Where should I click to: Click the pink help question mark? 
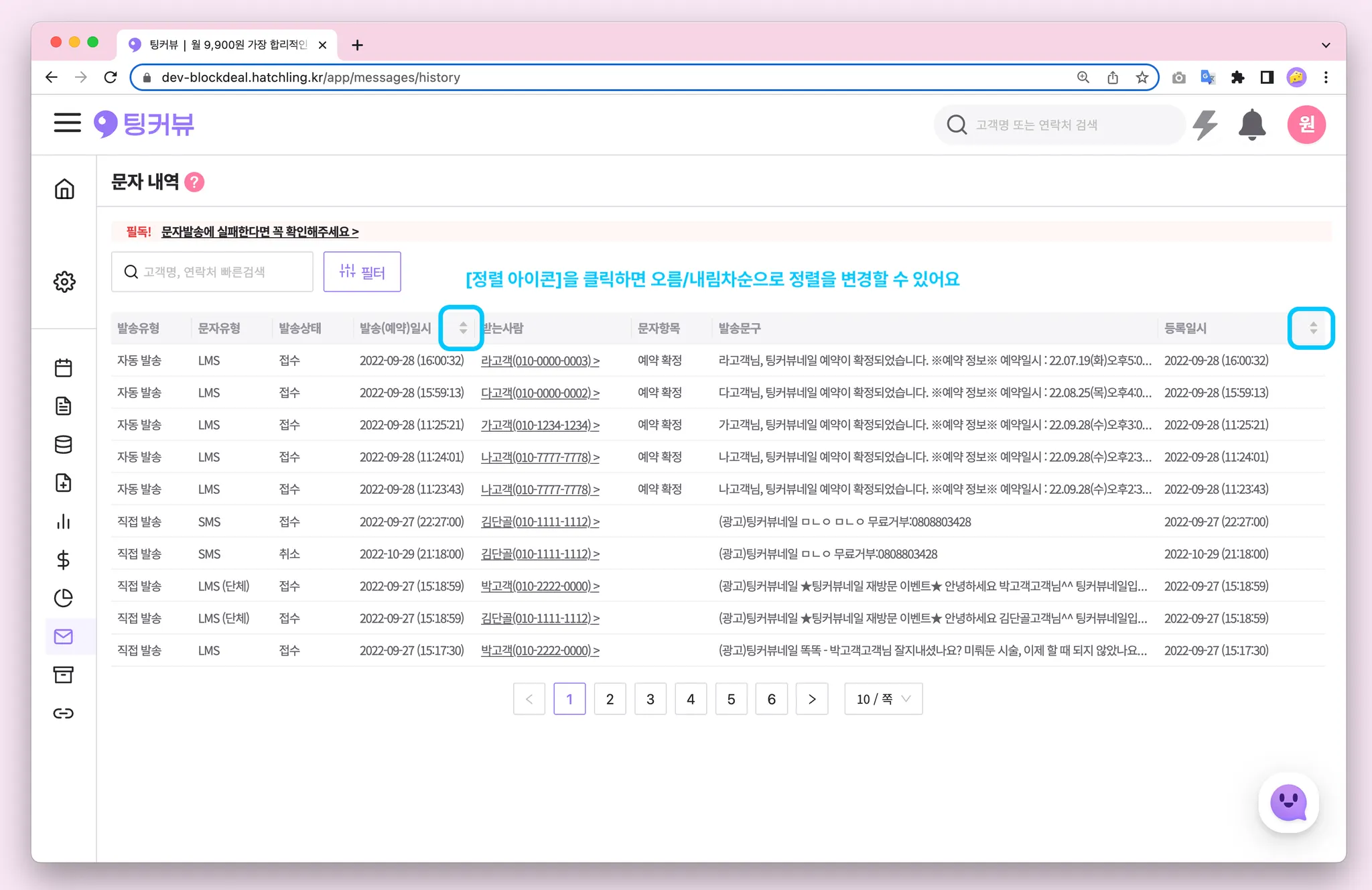[x=194, y=182]
